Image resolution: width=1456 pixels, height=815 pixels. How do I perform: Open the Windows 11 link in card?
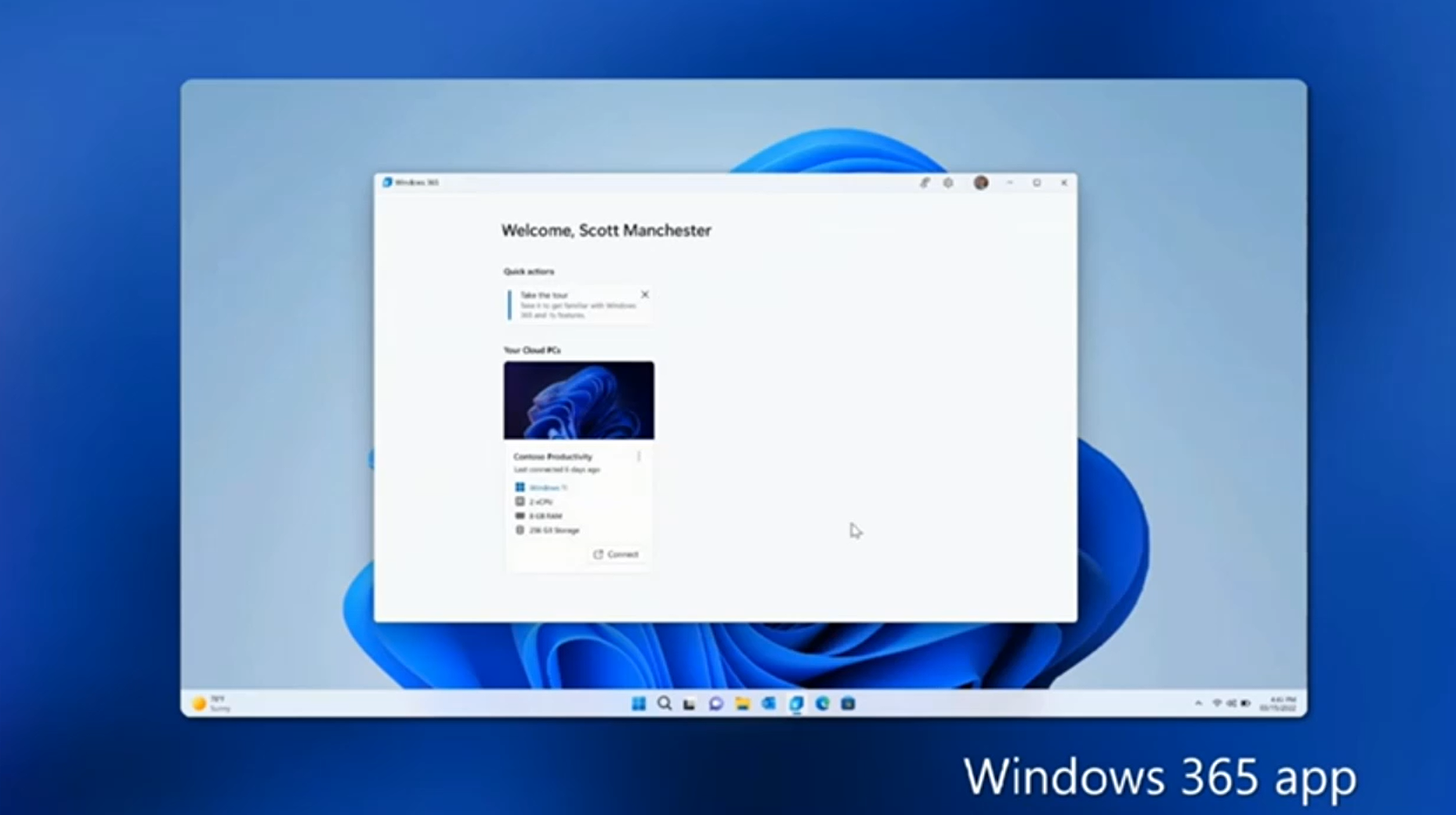[548, 487]
